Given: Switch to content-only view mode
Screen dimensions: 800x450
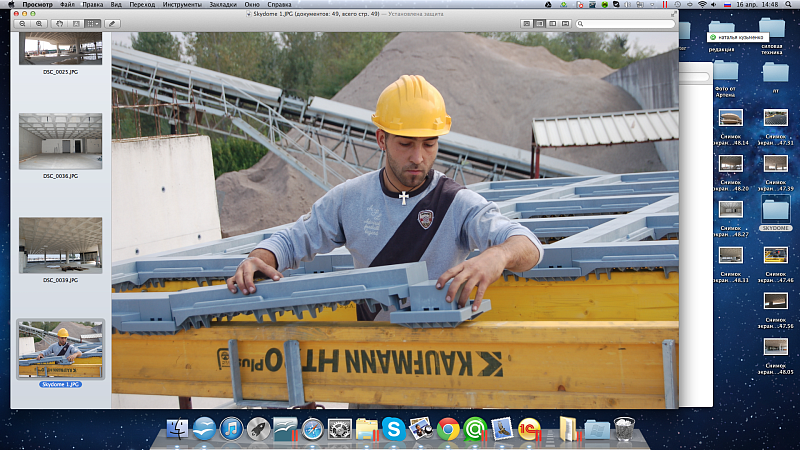Looking at the screenshot, I should 527,22.
